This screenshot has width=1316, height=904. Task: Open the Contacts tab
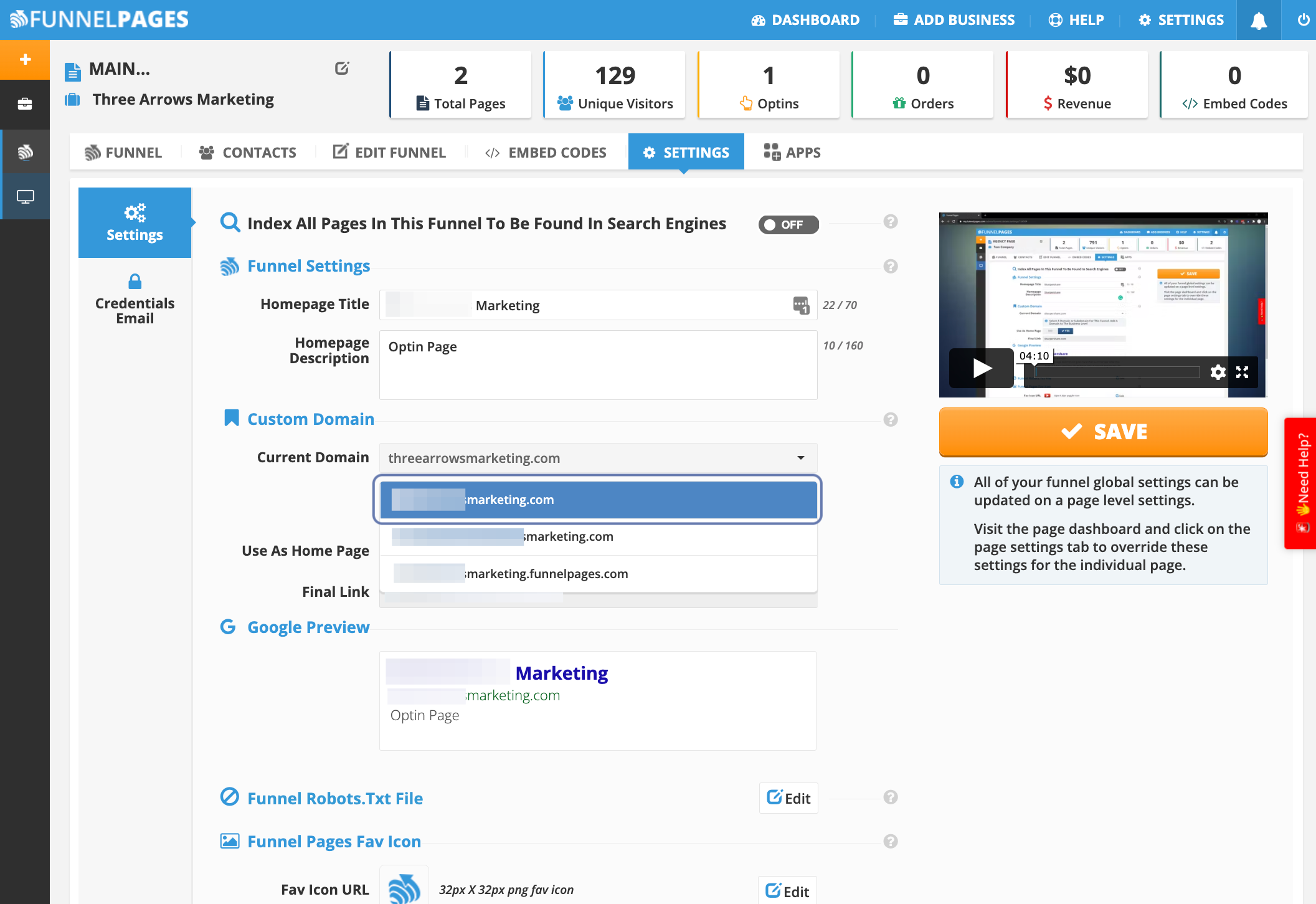[x=248, y=153]
